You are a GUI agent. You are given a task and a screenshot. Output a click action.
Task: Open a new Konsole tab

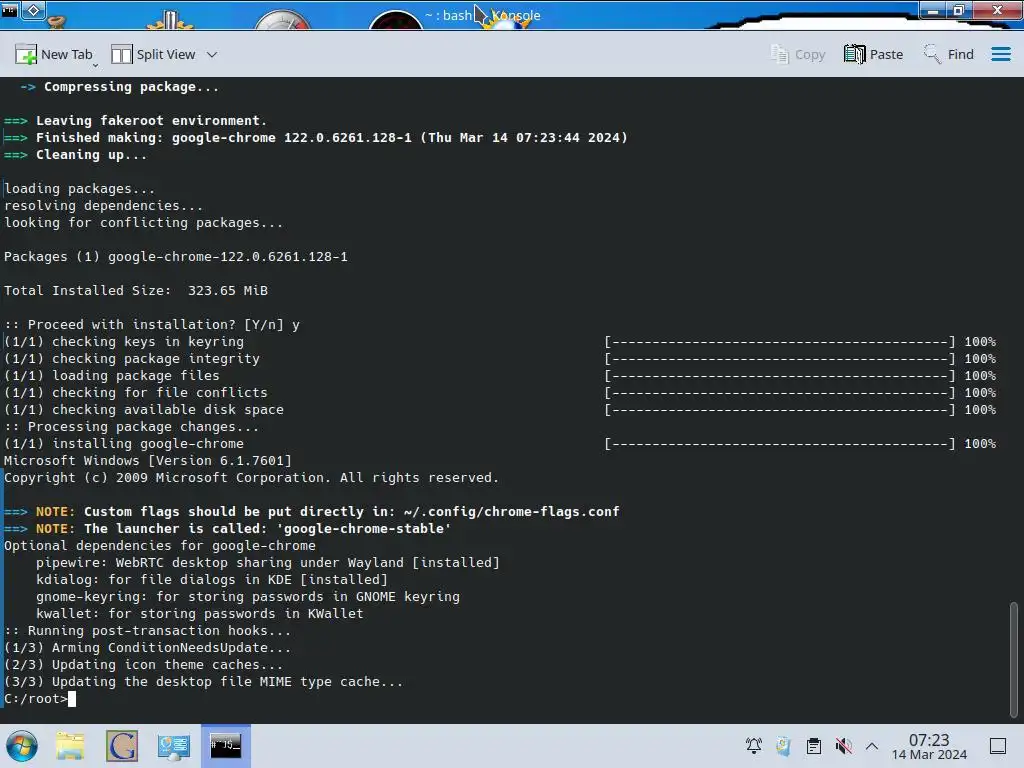pos(54,55)
